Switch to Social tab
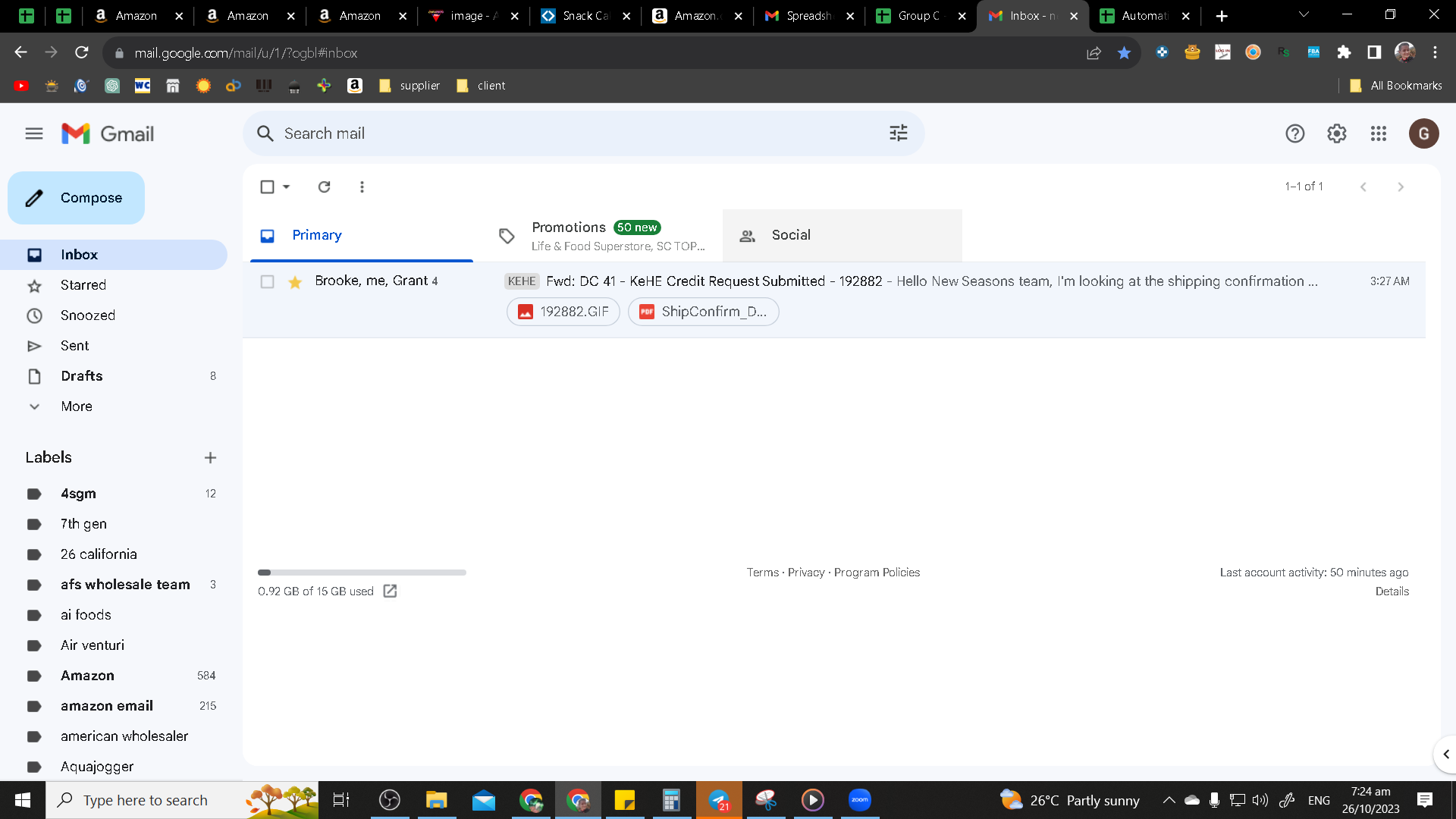The image size is (1456, 819). tap(843, 235)
